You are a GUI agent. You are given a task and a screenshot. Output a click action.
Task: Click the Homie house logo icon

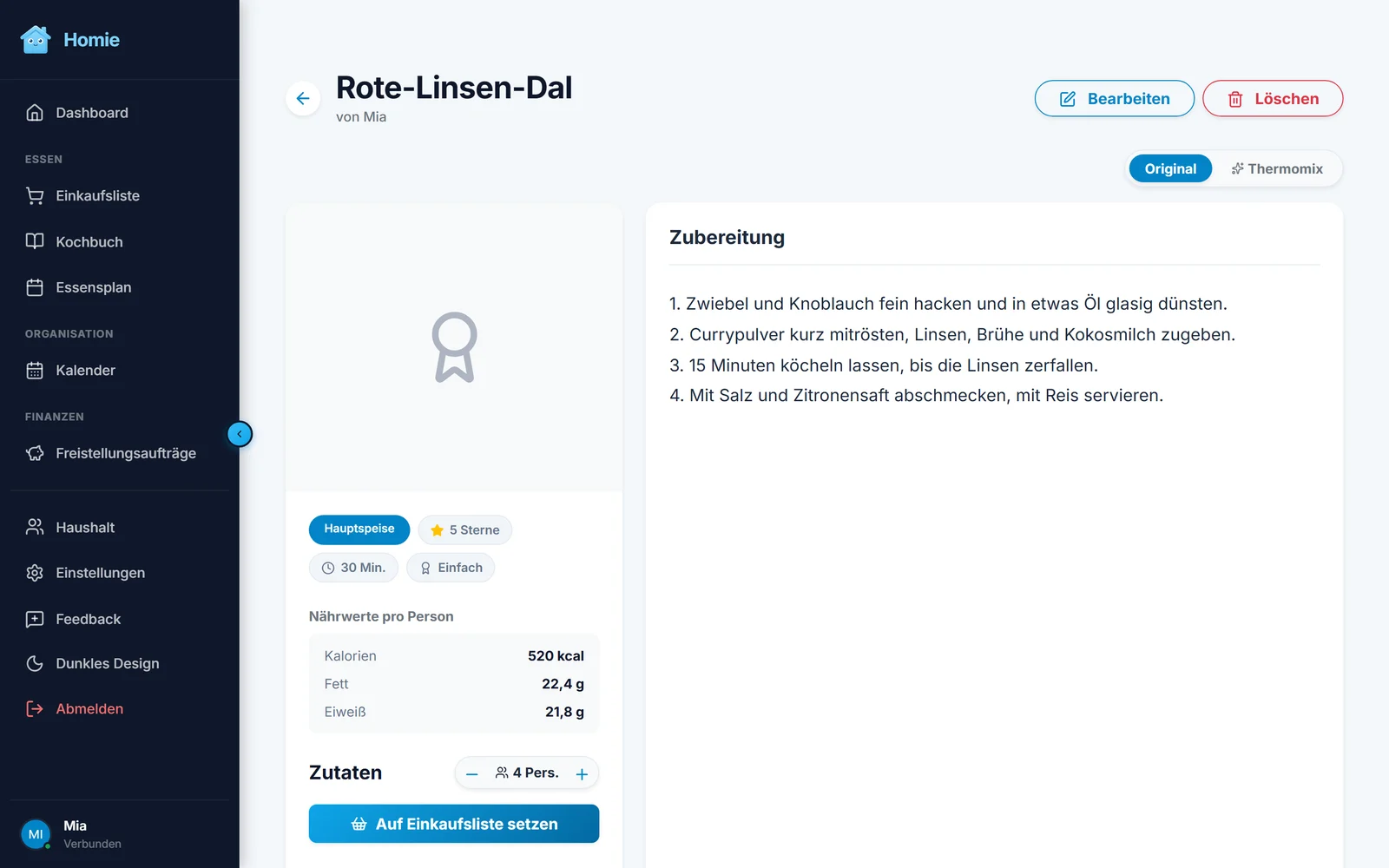(36, 39)
